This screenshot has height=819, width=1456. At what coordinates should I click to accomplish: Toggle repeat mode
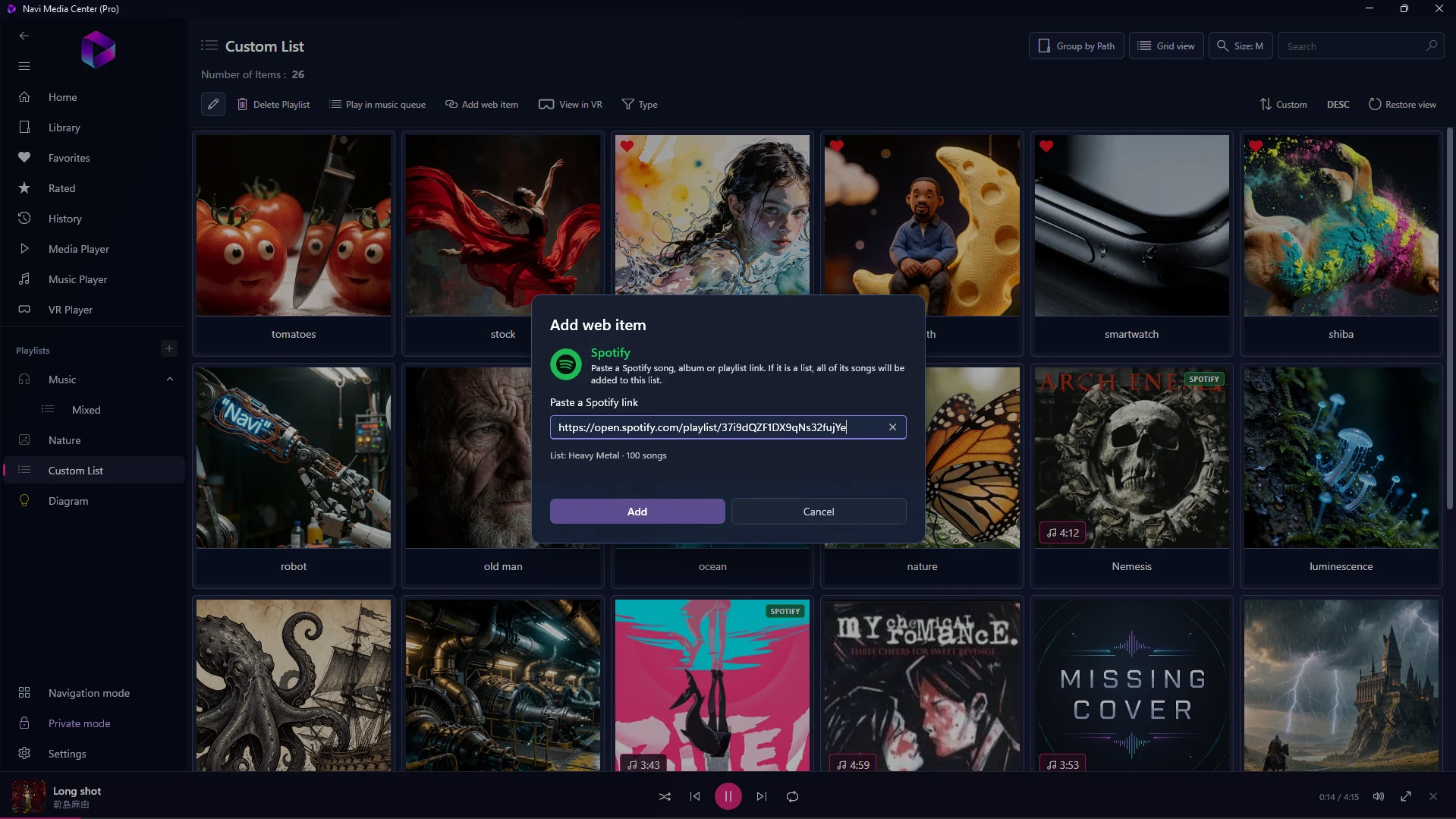pyautogui.click(x=792, y=796)
